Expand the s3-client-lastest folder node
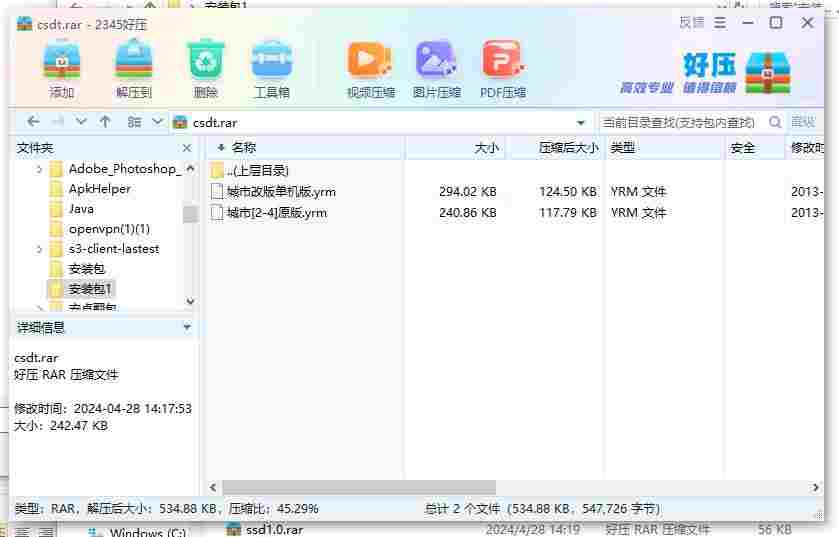839x537 pixels. pyautogui.click(x=39, y=249)
